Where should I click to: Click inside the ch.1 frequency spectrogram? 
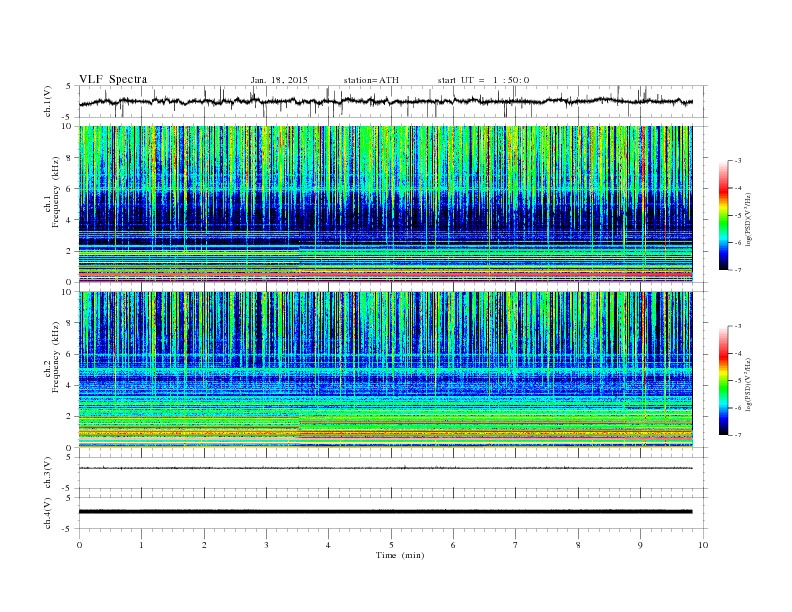point(386,204)
